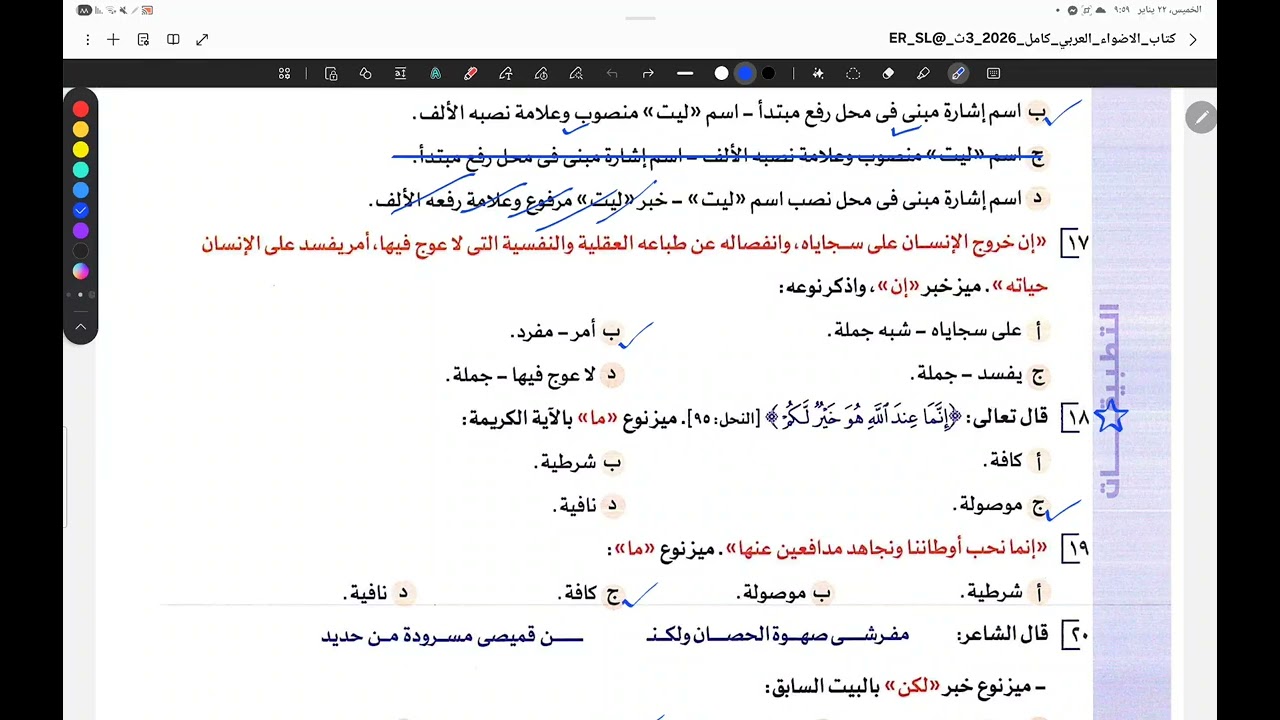This screenshot has height=720, width=1280.
Task: Choose purple in side color palette
Action: pos(81,230)
